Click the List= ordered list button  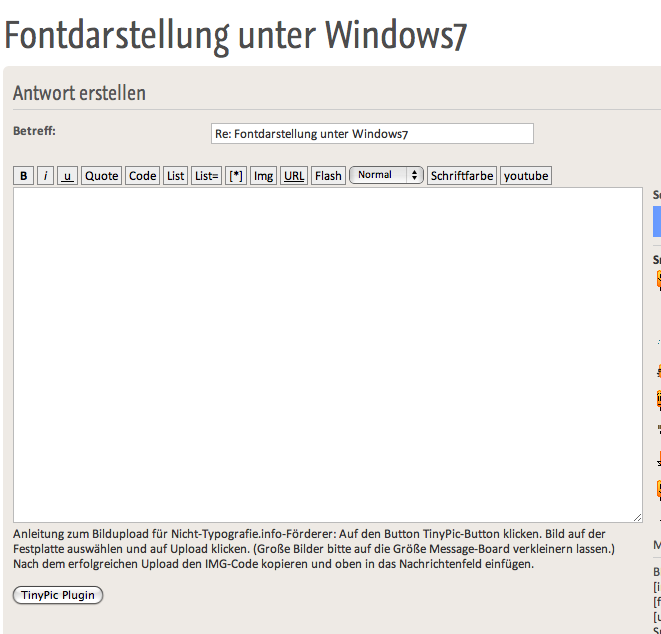coord(207,175)
